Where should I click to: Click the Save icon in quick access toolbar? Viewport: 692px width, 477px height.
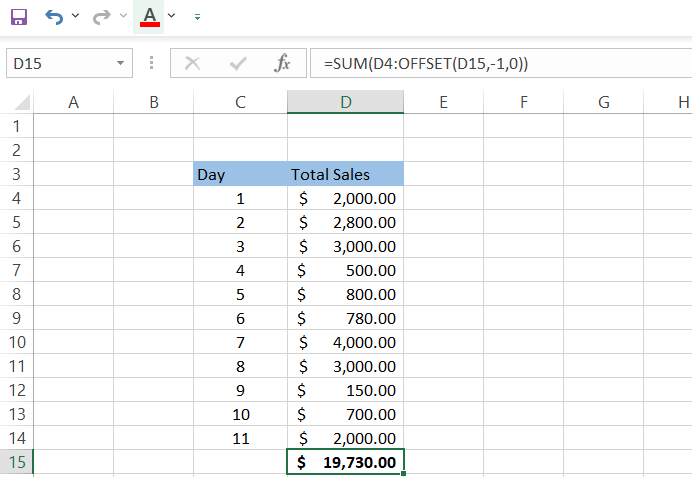18,16
